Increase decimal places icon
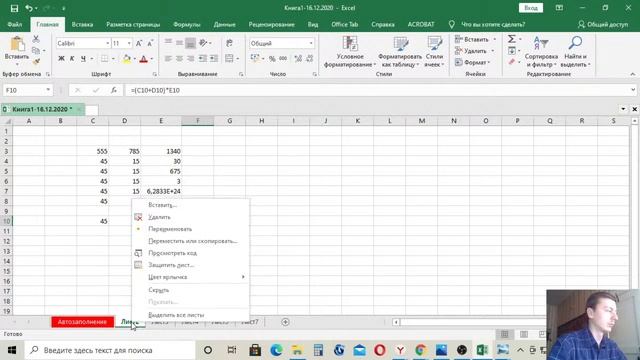 298,59
